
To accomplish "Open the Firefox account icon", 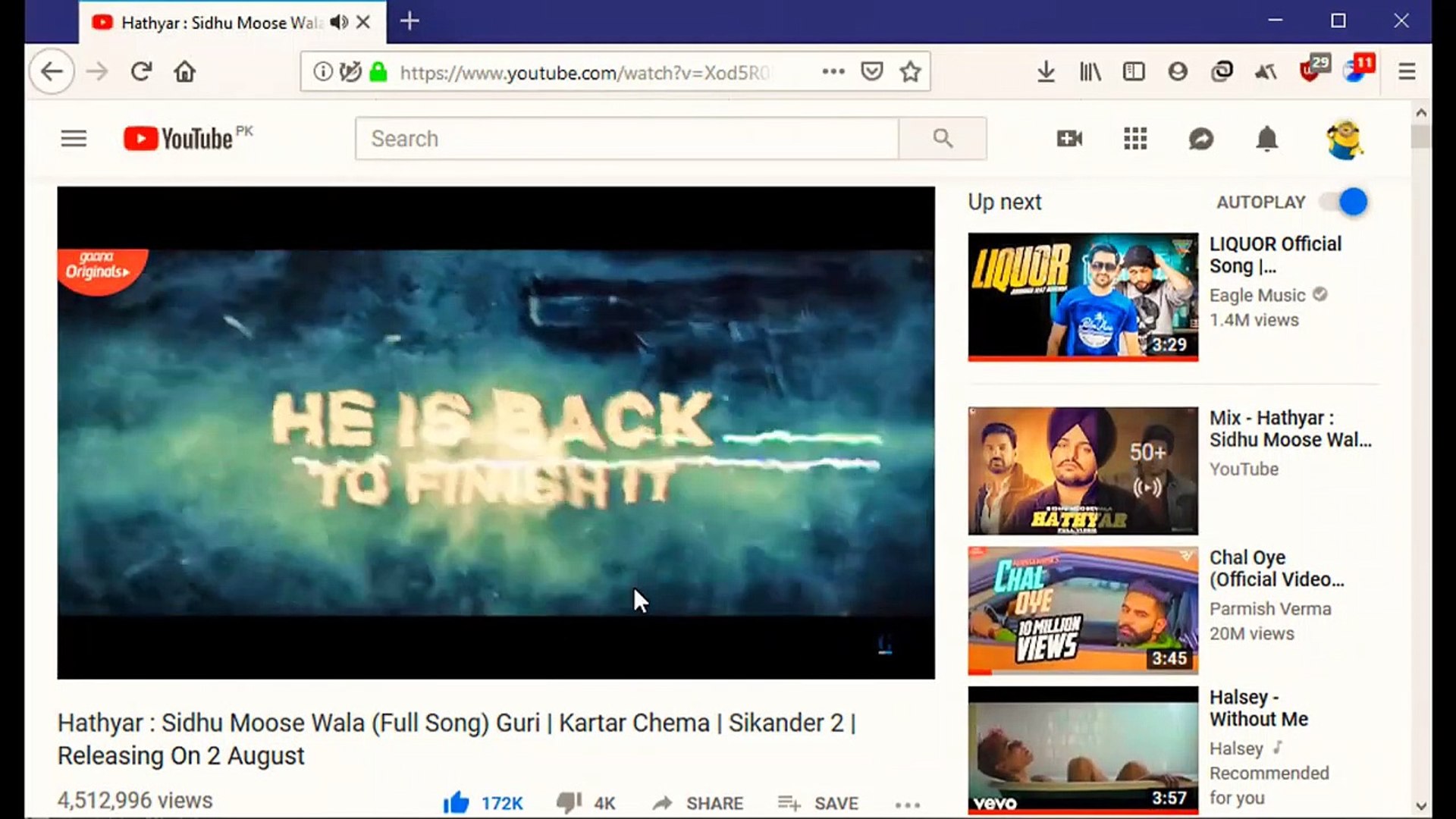I will tap(1178, 71).
